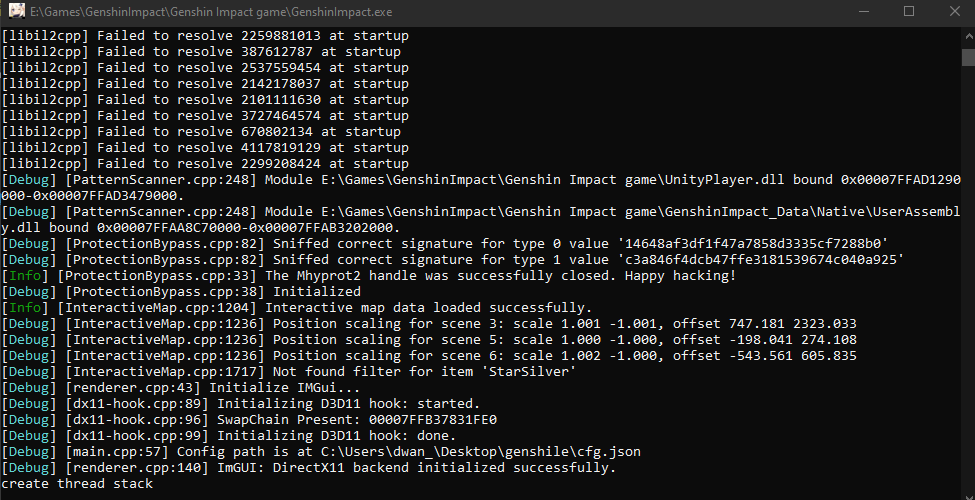Click the Debug tag on 'Initialize IMGui...' line
The image size is (975, 500).
29,388
